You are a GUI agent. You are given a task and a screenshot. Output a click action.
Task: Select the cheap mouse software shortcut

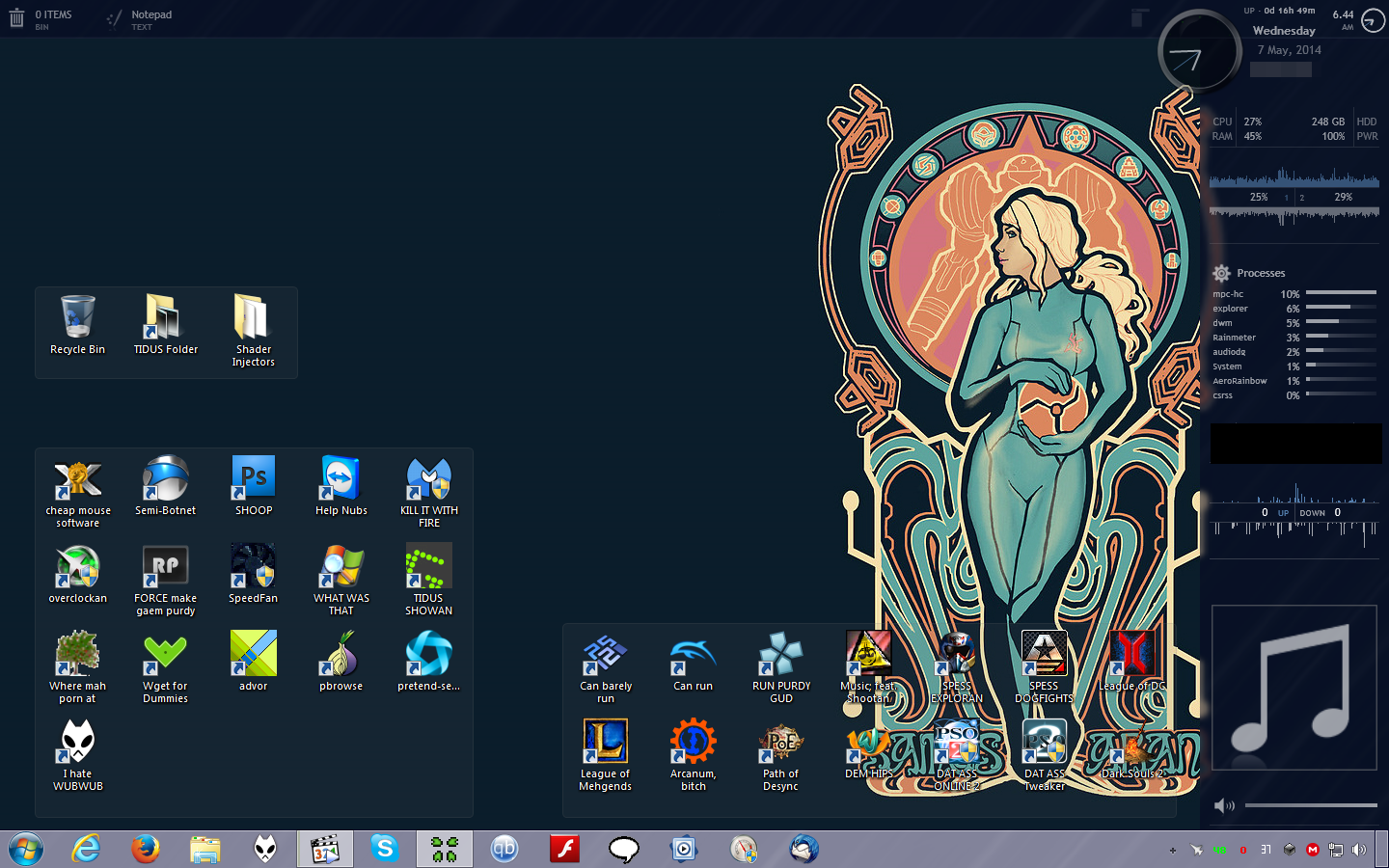pos(78,493)
